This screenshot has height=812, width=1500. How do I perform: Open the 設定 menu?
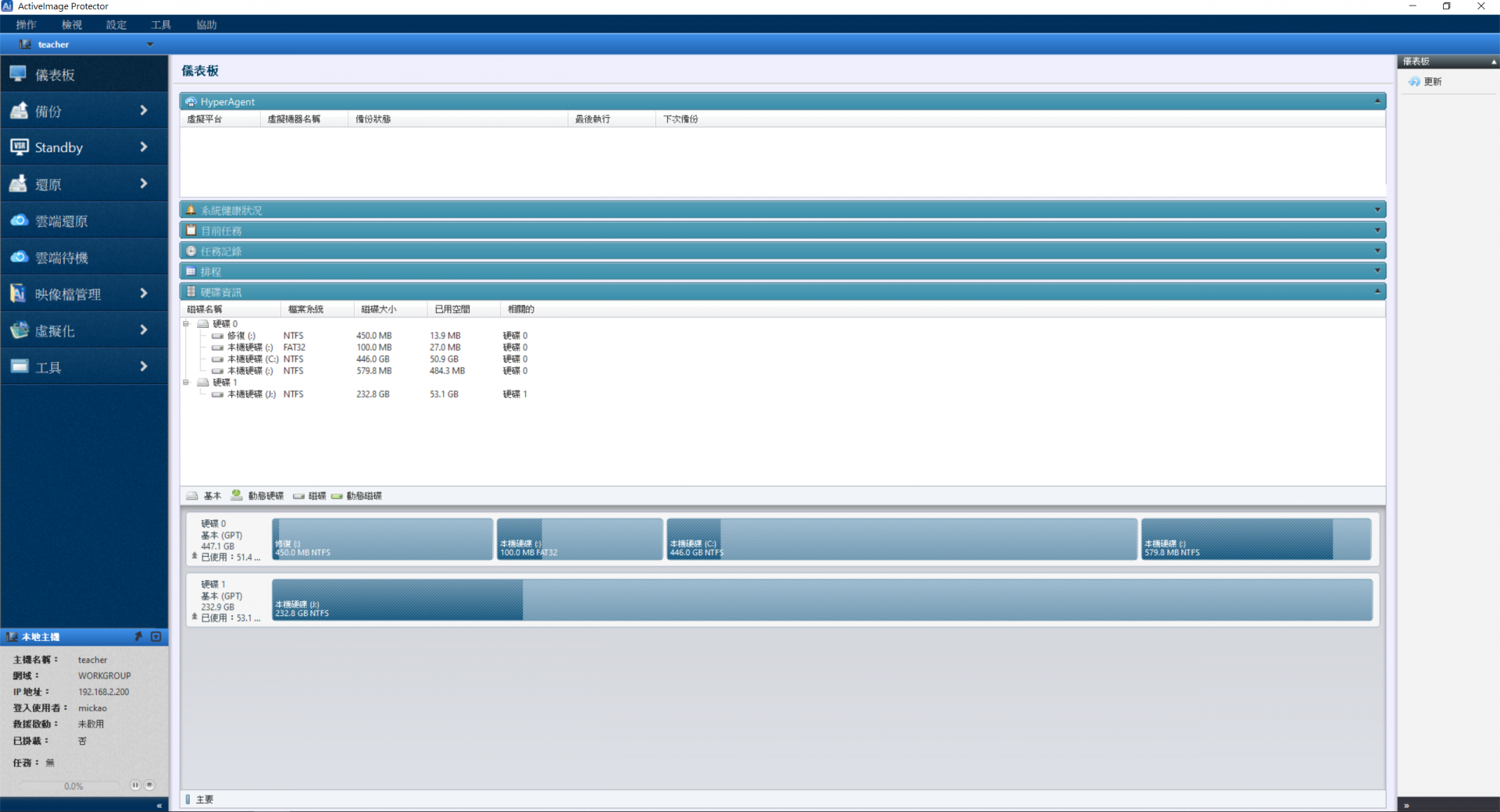pyautogui.click(x=116, y=25)
